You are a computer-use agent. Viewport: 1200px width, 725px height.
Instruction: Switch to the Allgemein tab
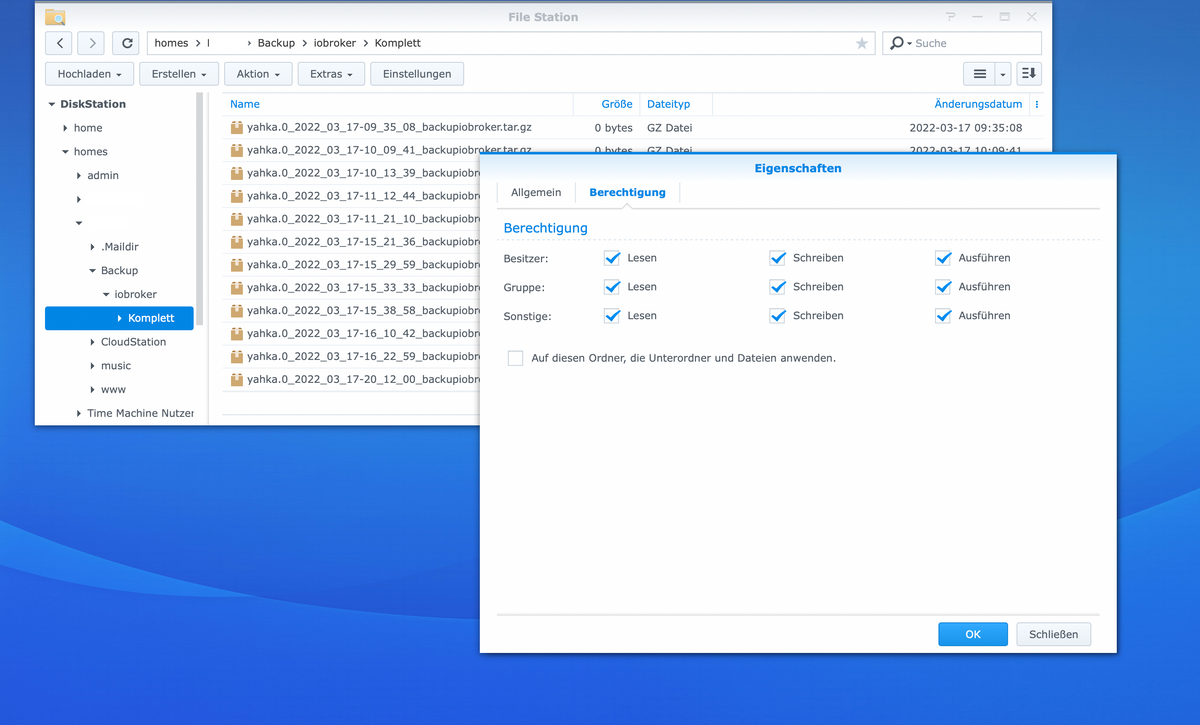[536, 192]
